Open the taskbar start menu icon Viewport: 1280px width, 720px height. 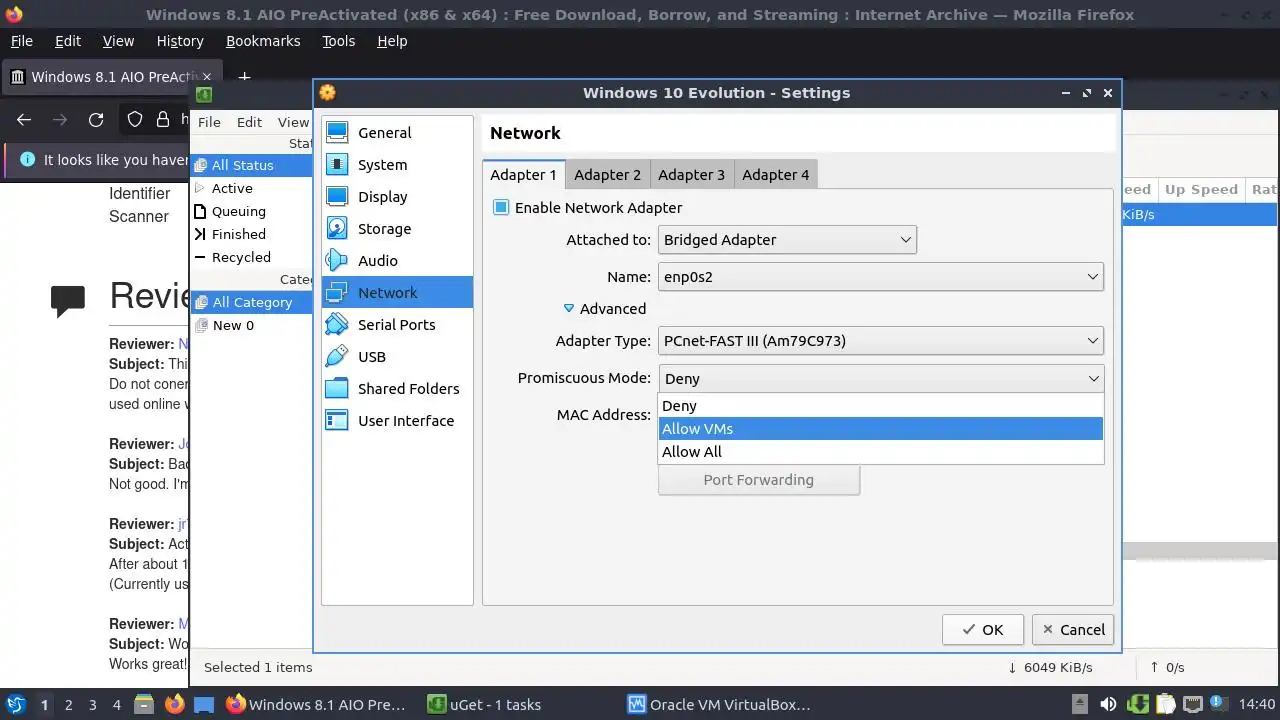click(x=15, y=704)
